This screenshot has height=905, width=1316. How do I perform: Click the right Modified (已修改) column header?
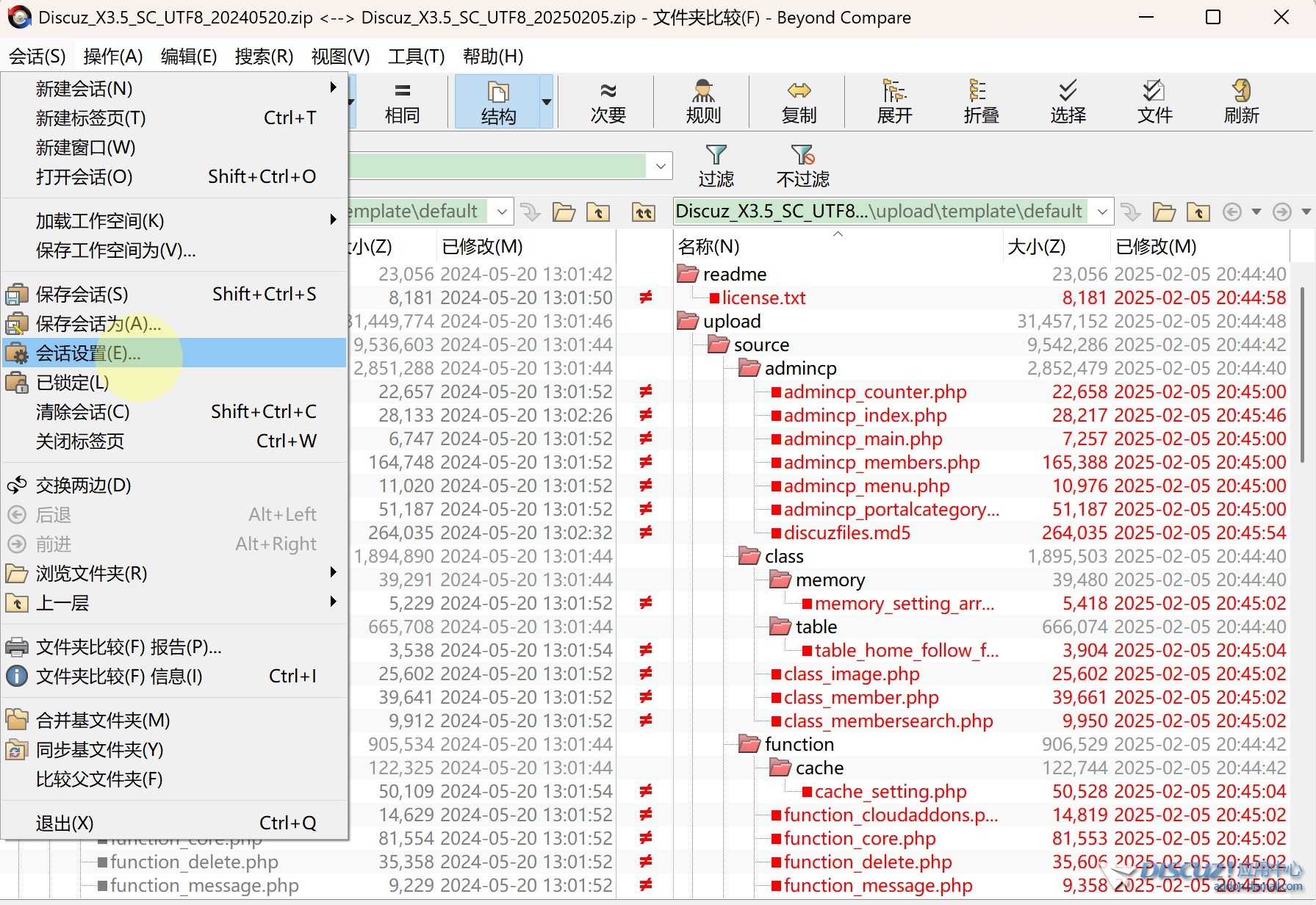coord(1156,247)
